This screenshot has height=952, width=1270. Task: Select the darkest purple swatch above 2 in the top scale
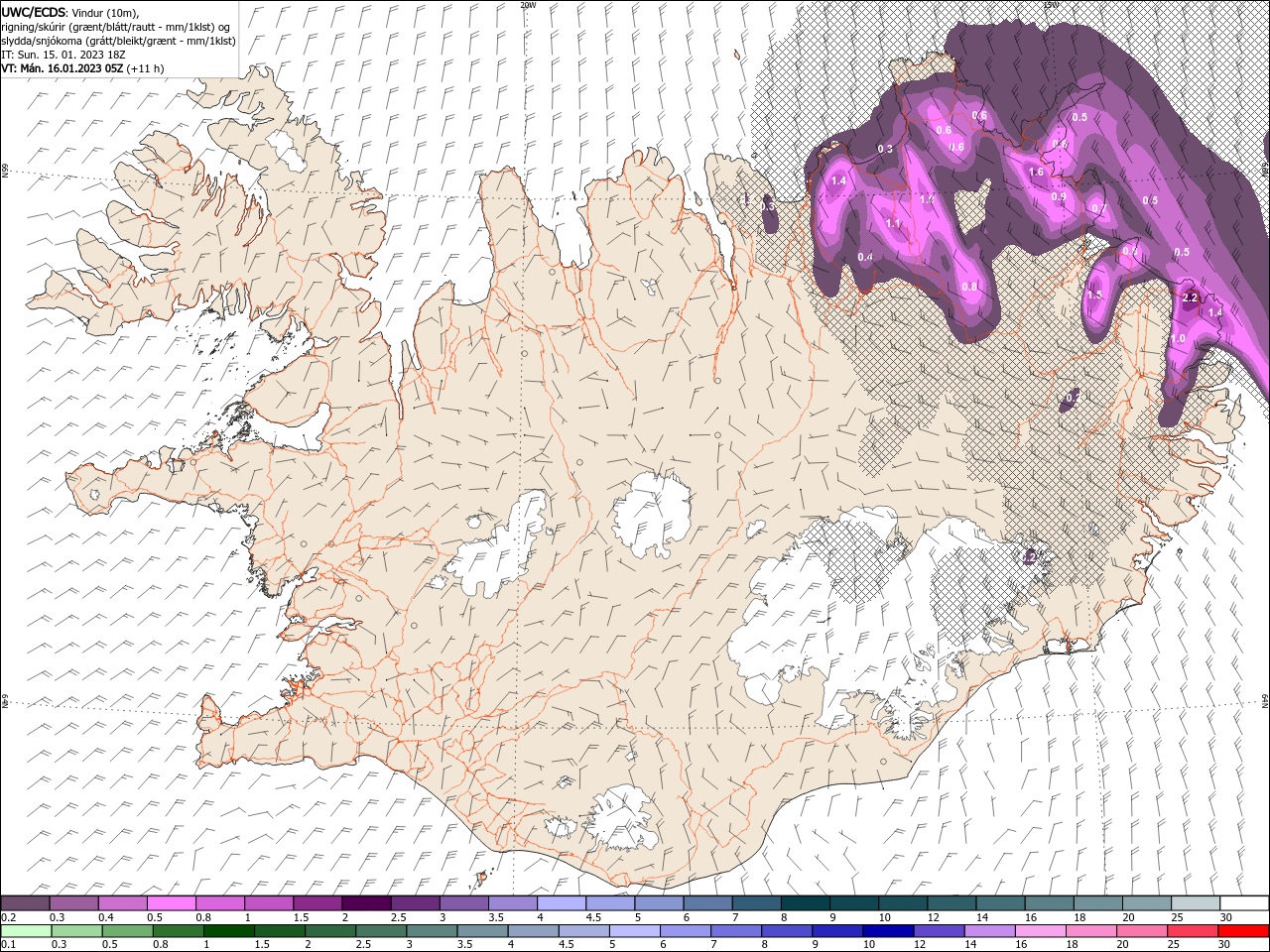point(365,903)
